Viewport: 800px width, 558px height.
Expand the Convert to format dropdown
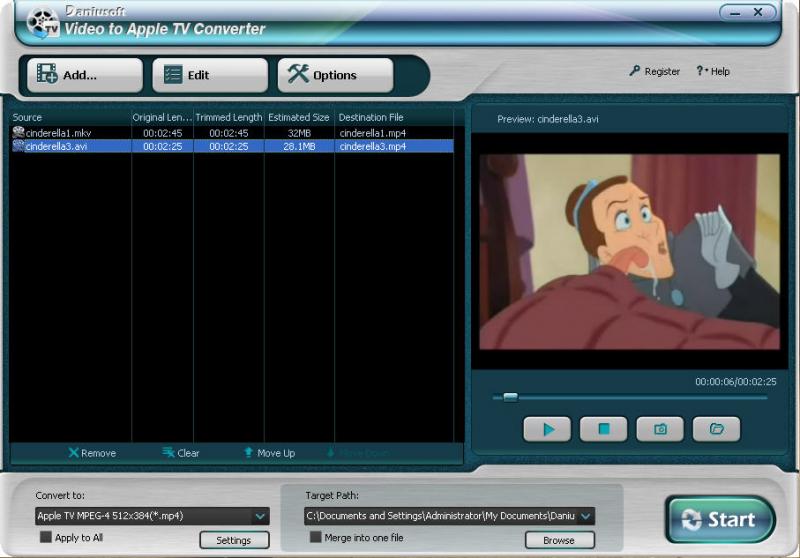point(260,516)
